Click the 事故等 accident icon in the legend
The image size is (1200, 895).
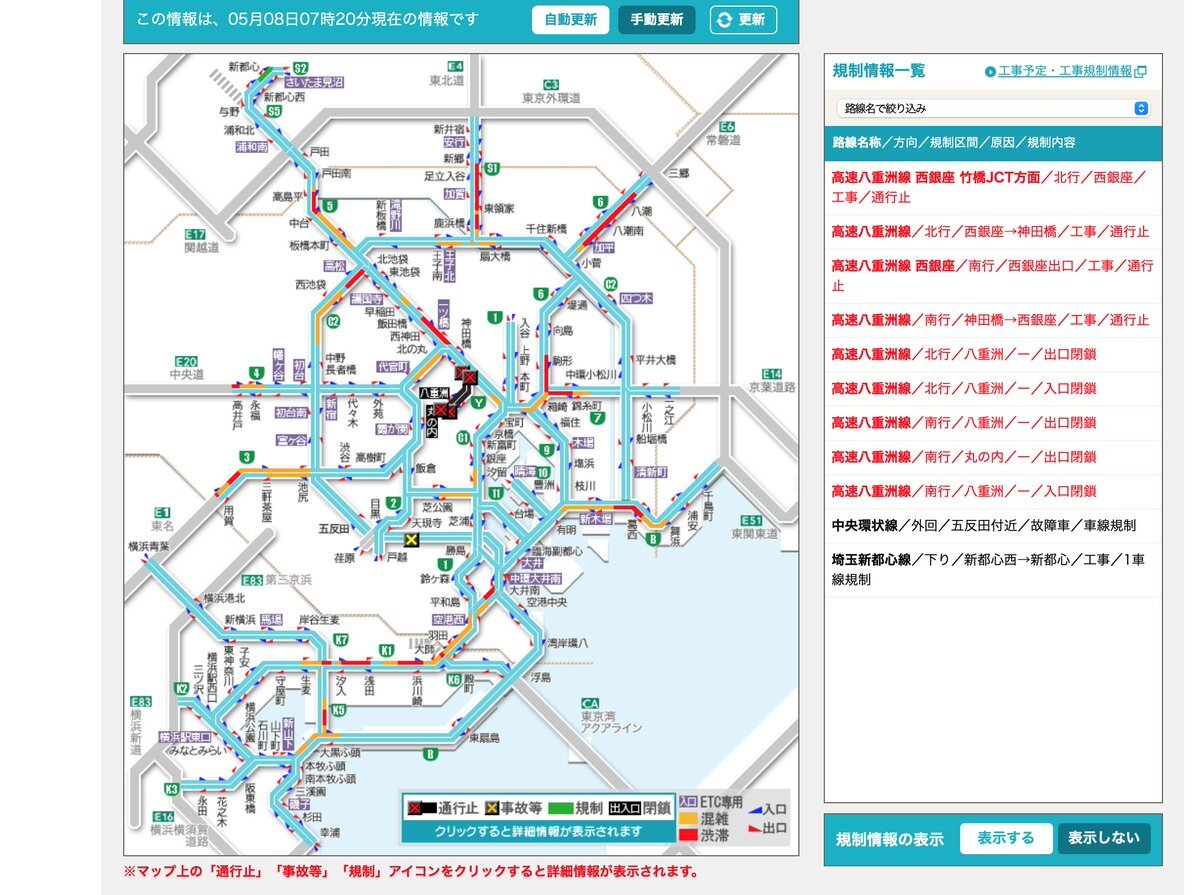tap(493, 808)
